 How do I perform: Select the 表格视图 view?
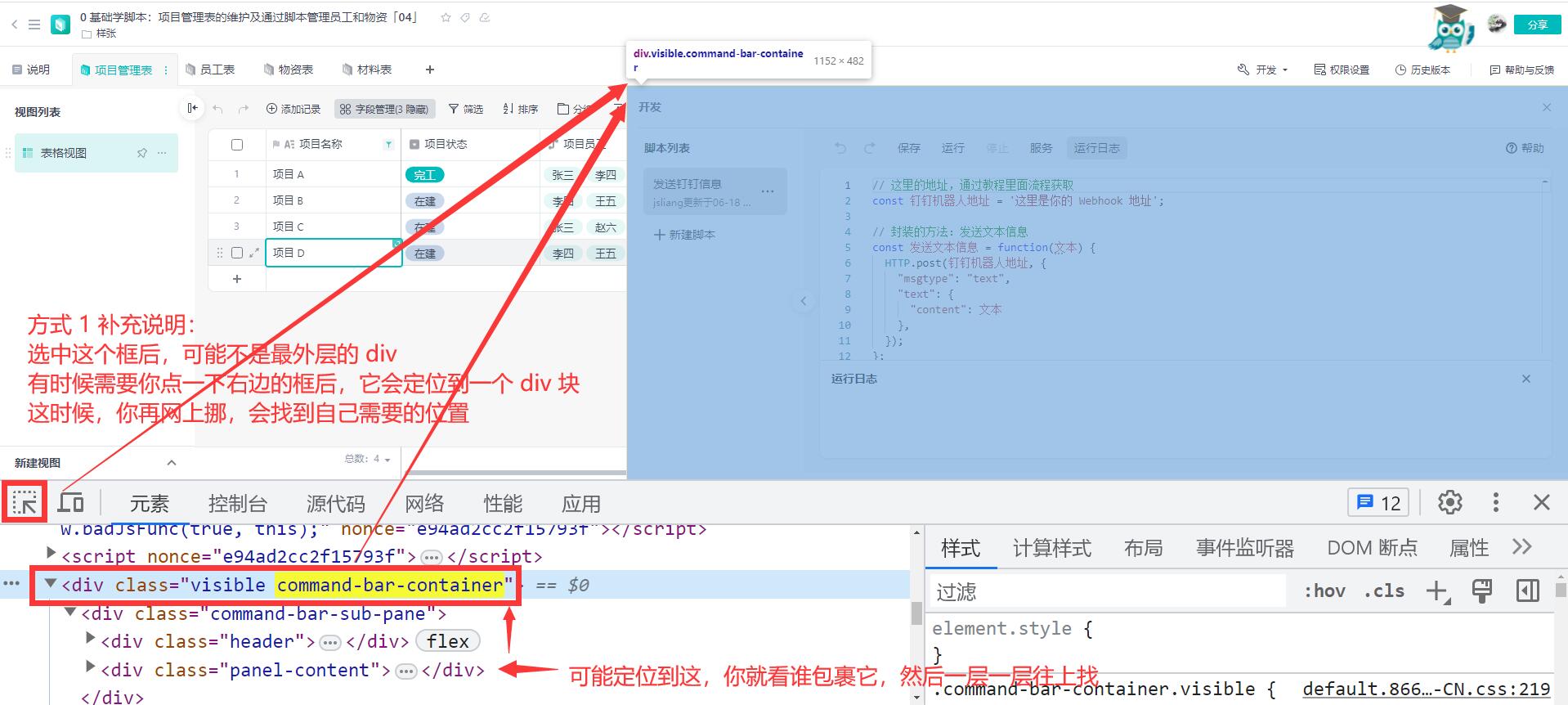pos(96,153)
